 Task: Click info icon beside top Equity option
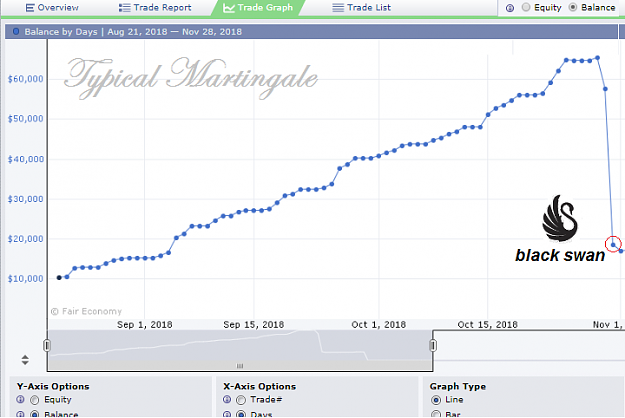(x=510, y=8)
